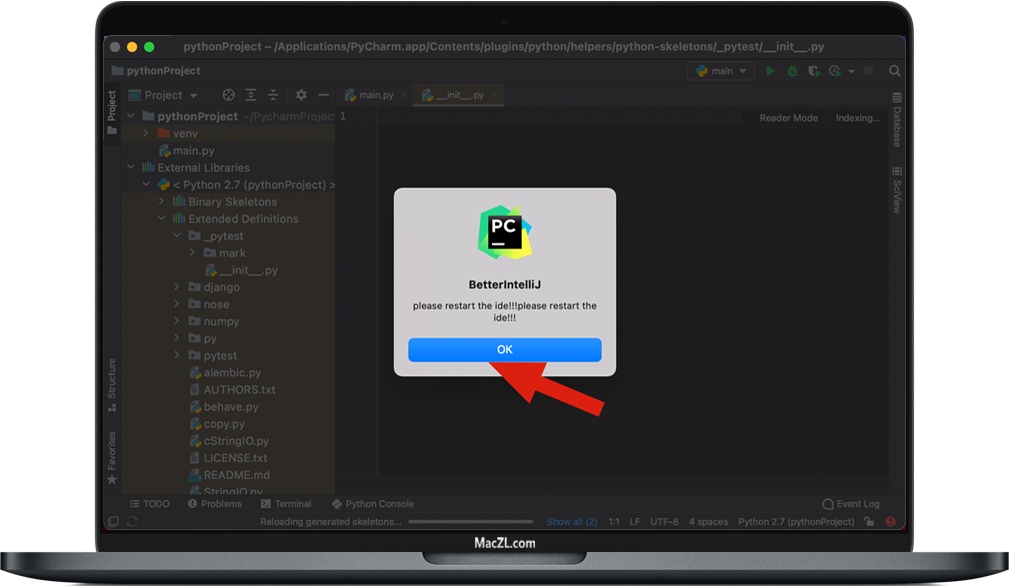
Task: Toggle the read-only lock icon in status bar
Action: [x=869, y=522]
